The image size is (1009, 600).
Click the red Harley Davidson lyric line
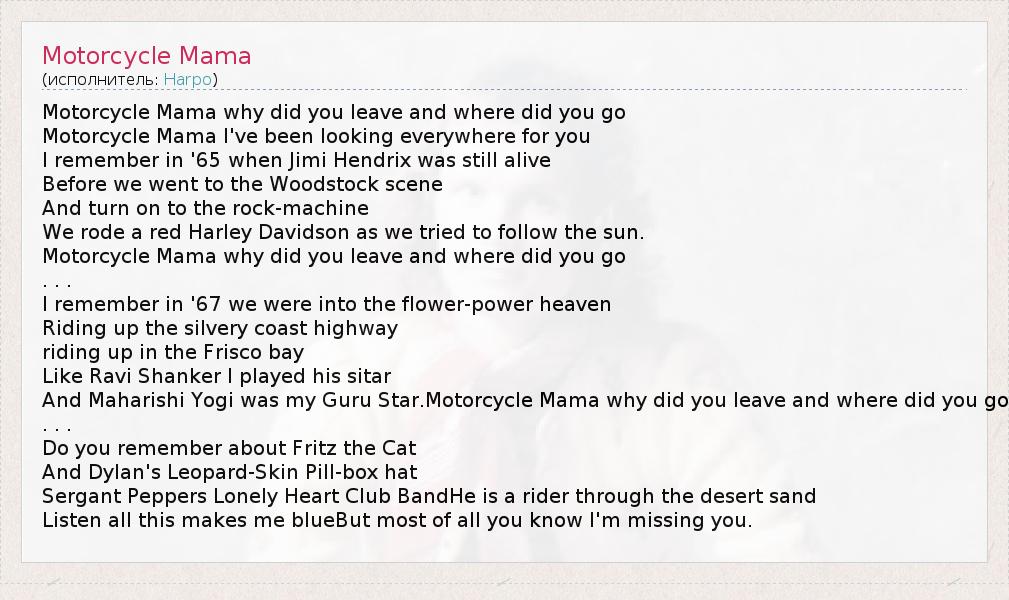[x=343, y=232]
